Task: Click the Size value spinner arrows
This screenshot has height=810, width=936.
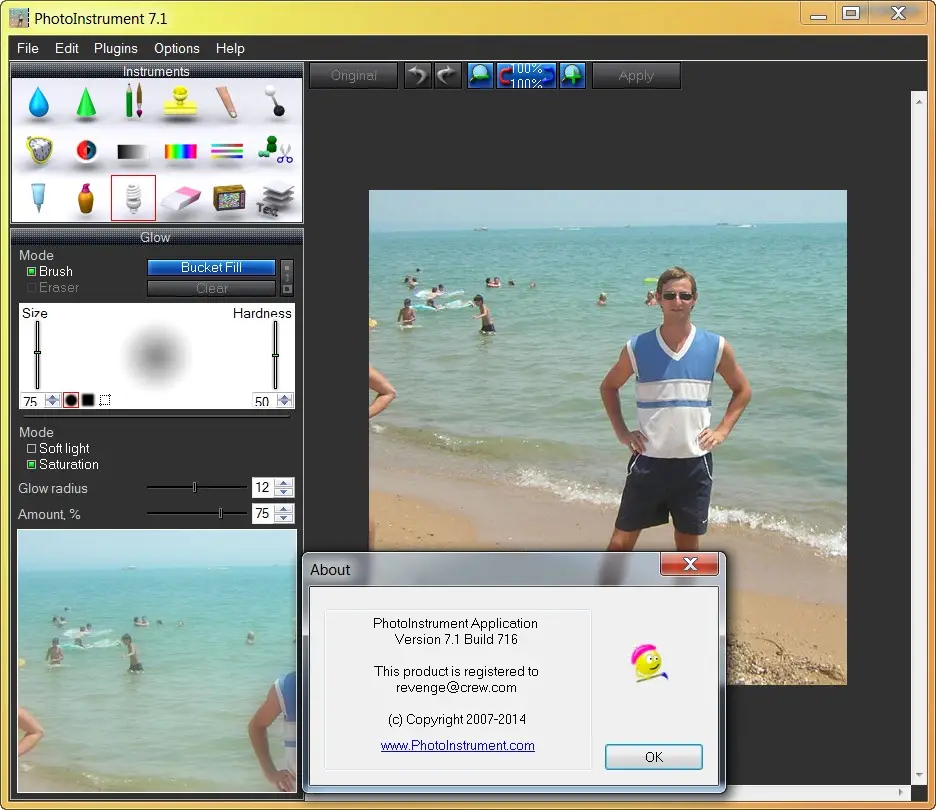Action: tap(53, 400)
